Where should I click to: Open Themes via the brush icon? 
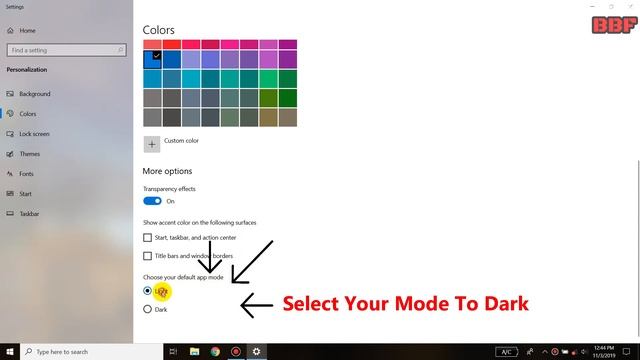pos(10,154)
